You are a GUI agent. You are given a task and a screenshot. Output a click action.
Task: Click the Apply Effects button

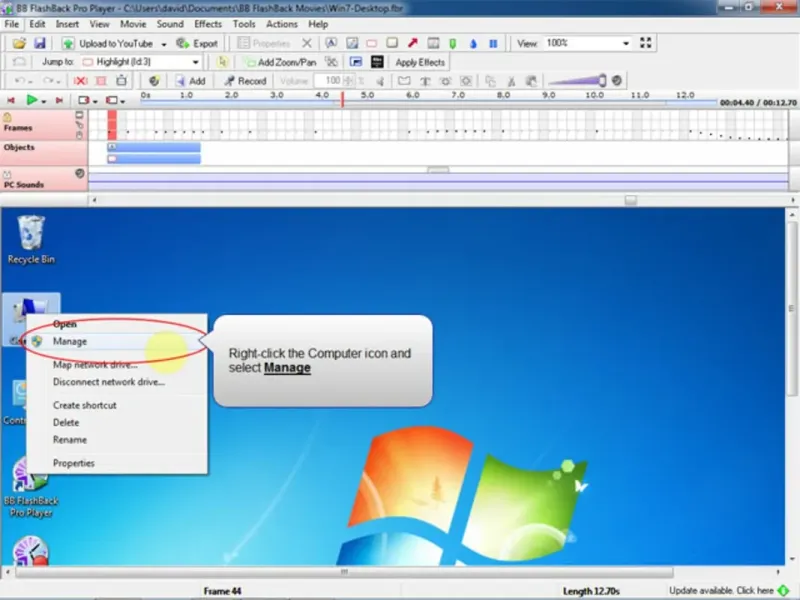[420, 62]
